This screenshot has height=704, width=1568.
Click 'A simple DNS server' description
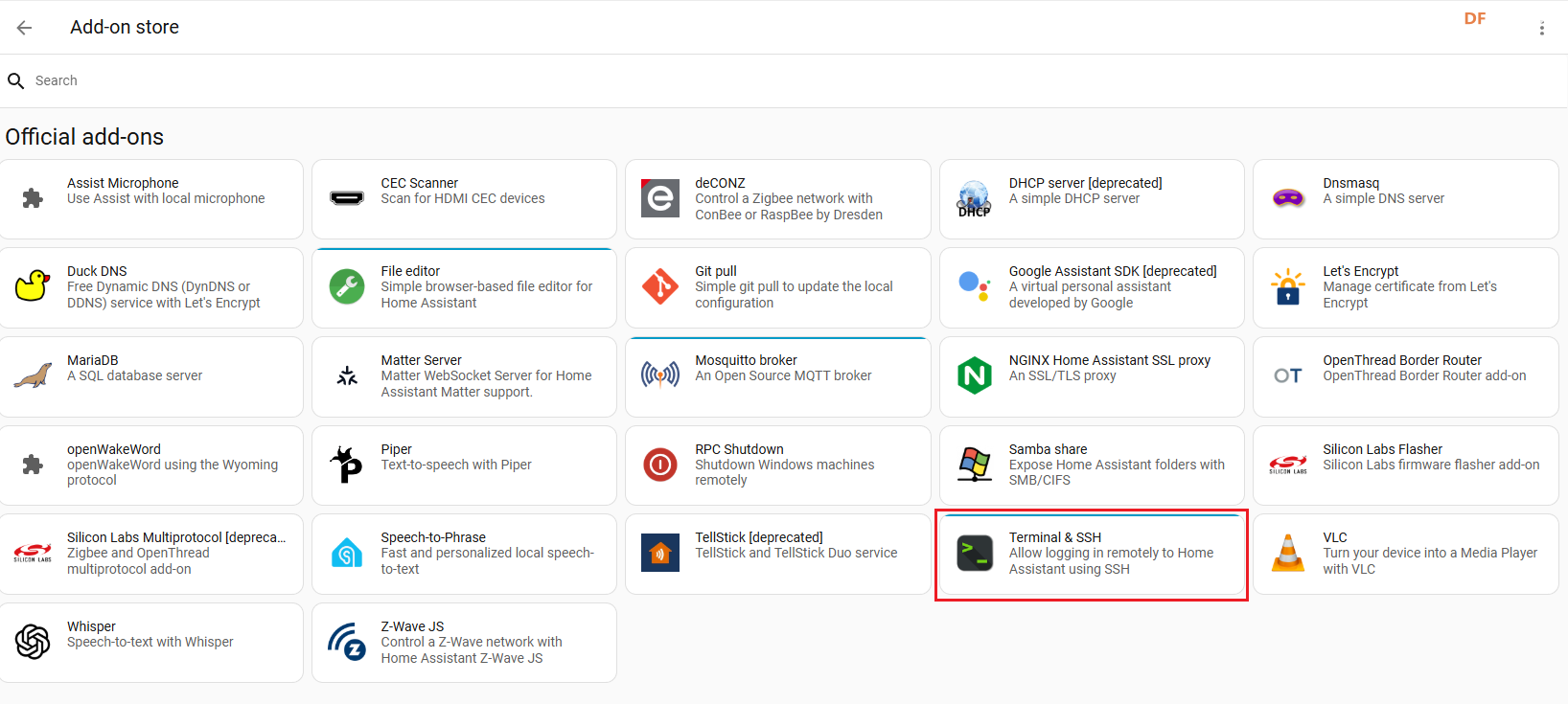pyautogui.click(x=1384, y=198)
